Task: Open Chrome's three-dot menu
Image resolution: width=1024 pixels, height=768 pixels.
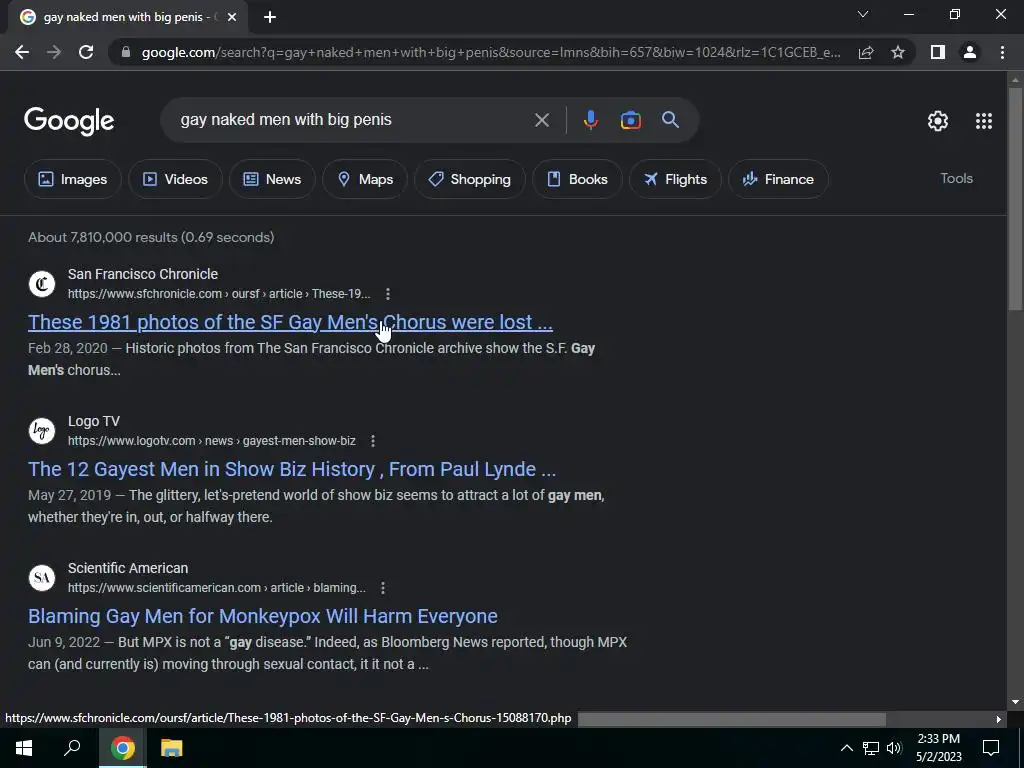Action: pos(1002,52)
